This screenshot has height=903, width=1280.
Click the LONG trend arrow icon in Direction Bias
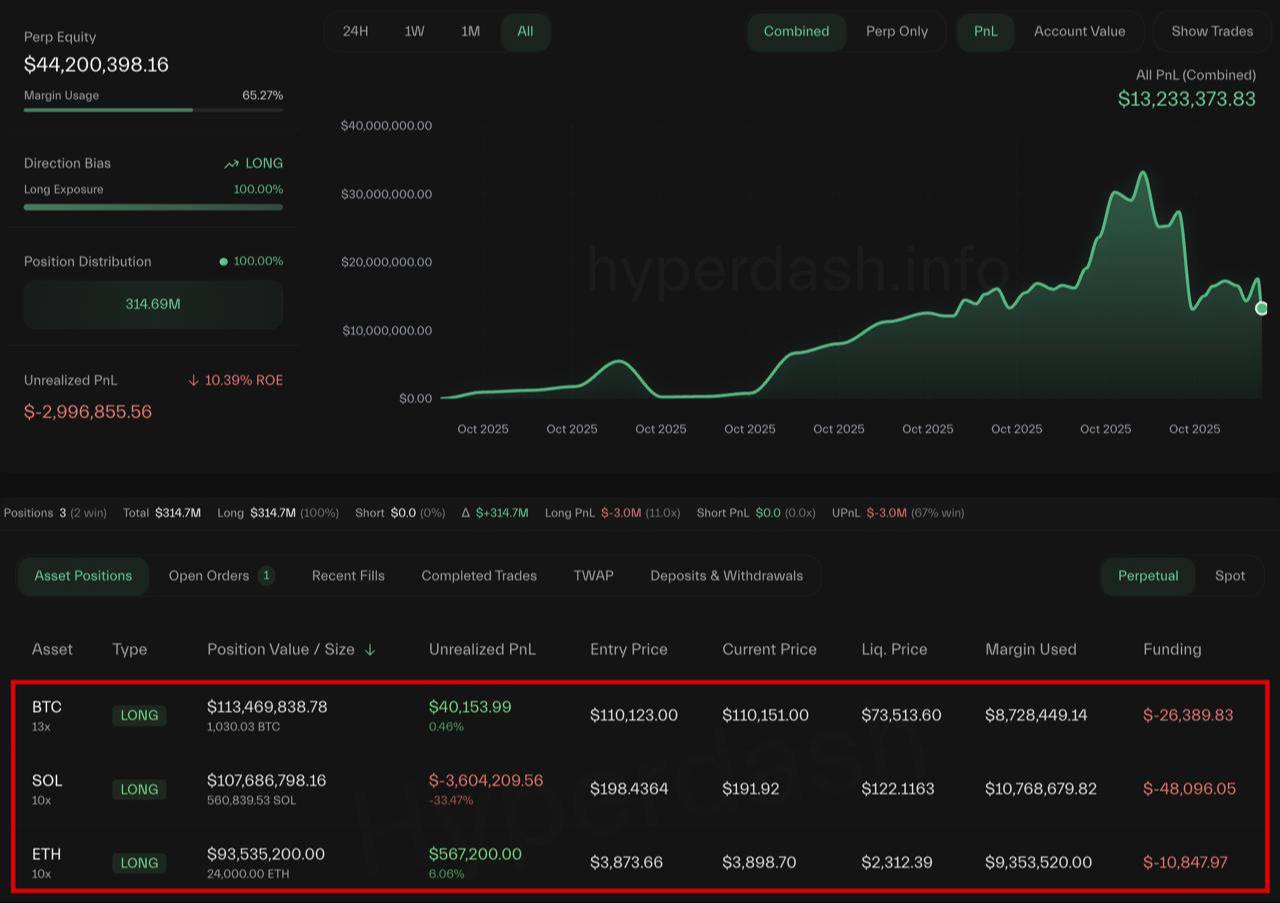click(232, 164)
